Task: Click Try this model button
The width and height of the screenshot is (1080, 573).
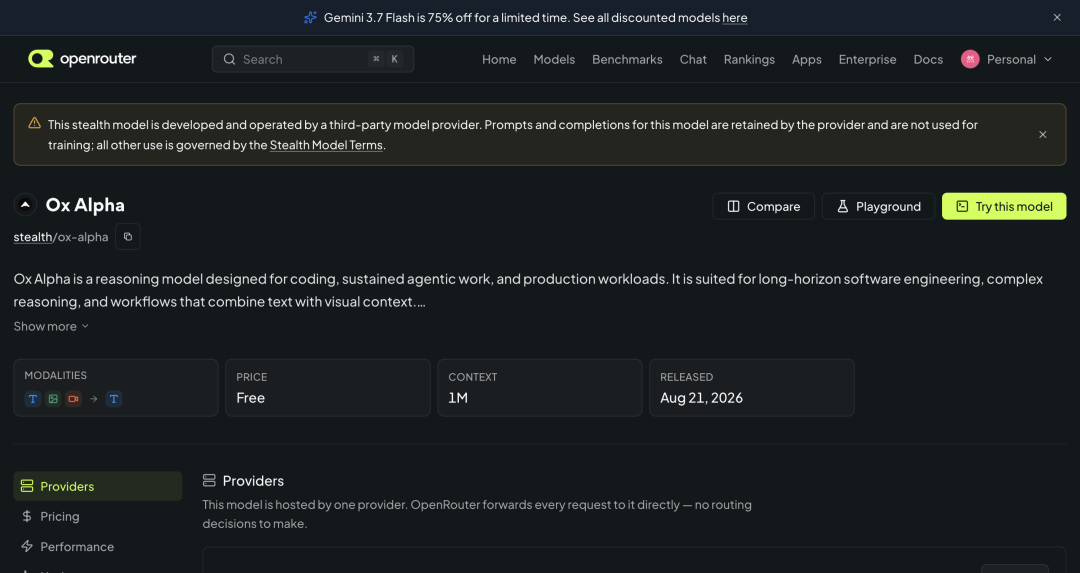Action: pos(1004,207)
